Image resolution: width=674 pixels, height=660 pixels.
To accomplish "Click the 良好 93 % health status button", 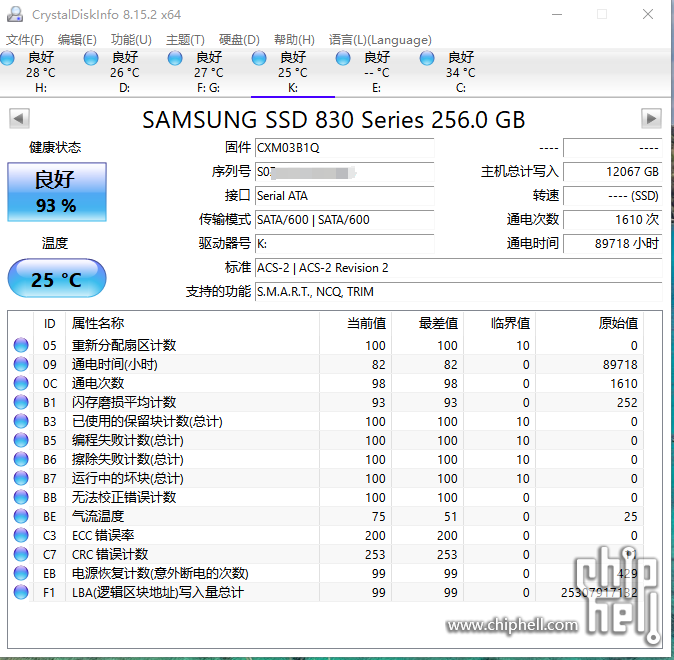I will pos(57,192).
